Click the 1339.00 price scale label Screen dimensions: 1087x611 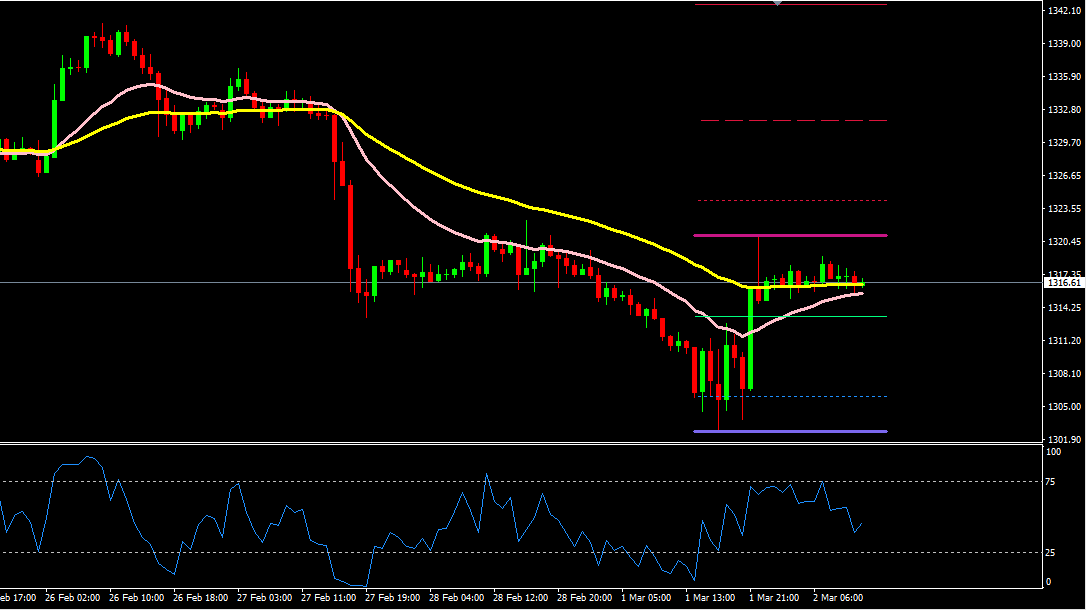tap(1065, 44)
